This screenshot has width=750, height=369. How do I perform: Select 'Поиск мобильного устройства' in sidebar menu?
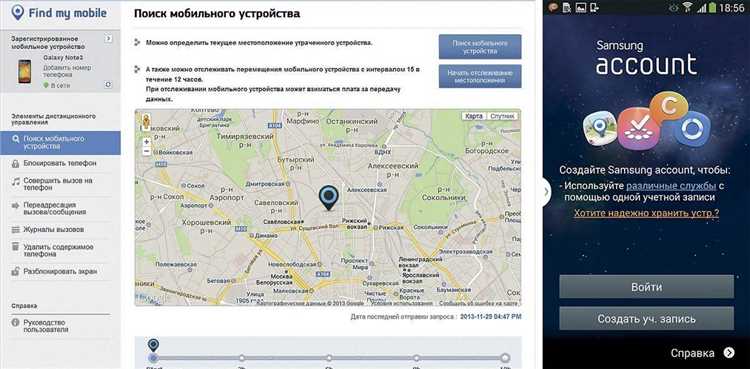point(60,143)
